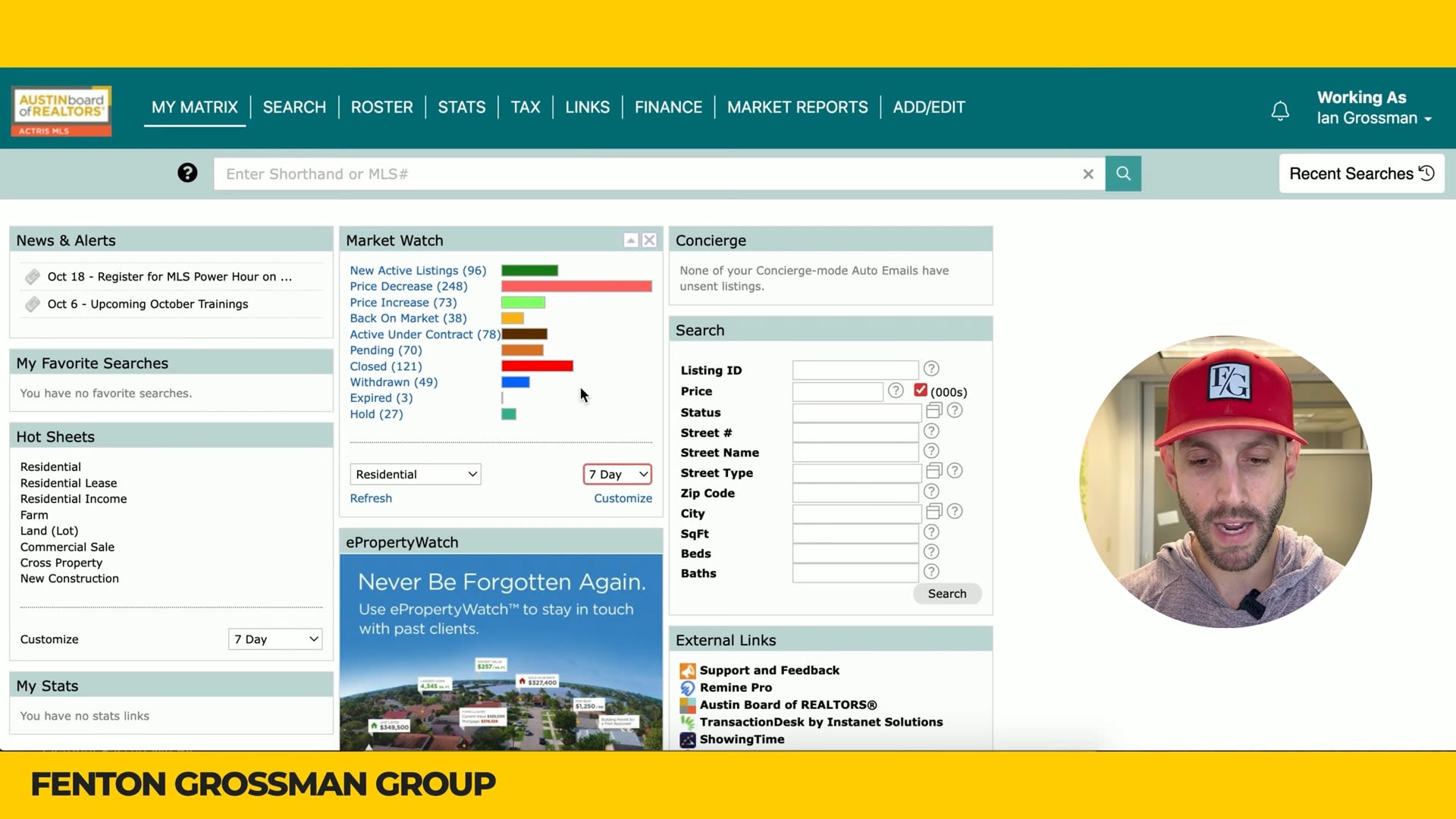Click the blue Withdrawn (49) bar

tap(516, 382)
